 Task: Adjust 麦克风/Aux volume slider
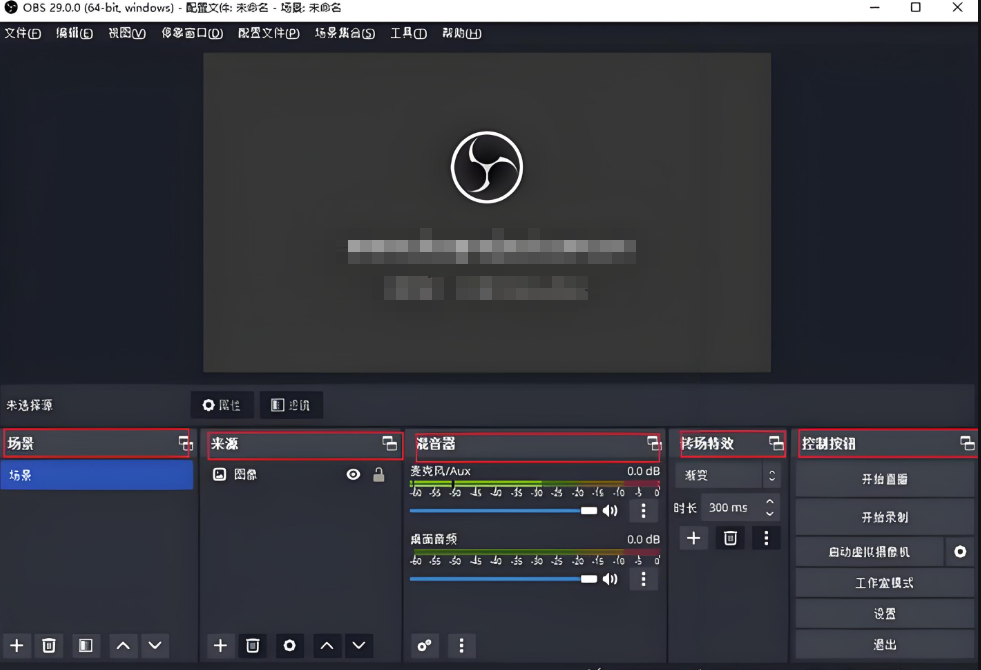(504, 511)
